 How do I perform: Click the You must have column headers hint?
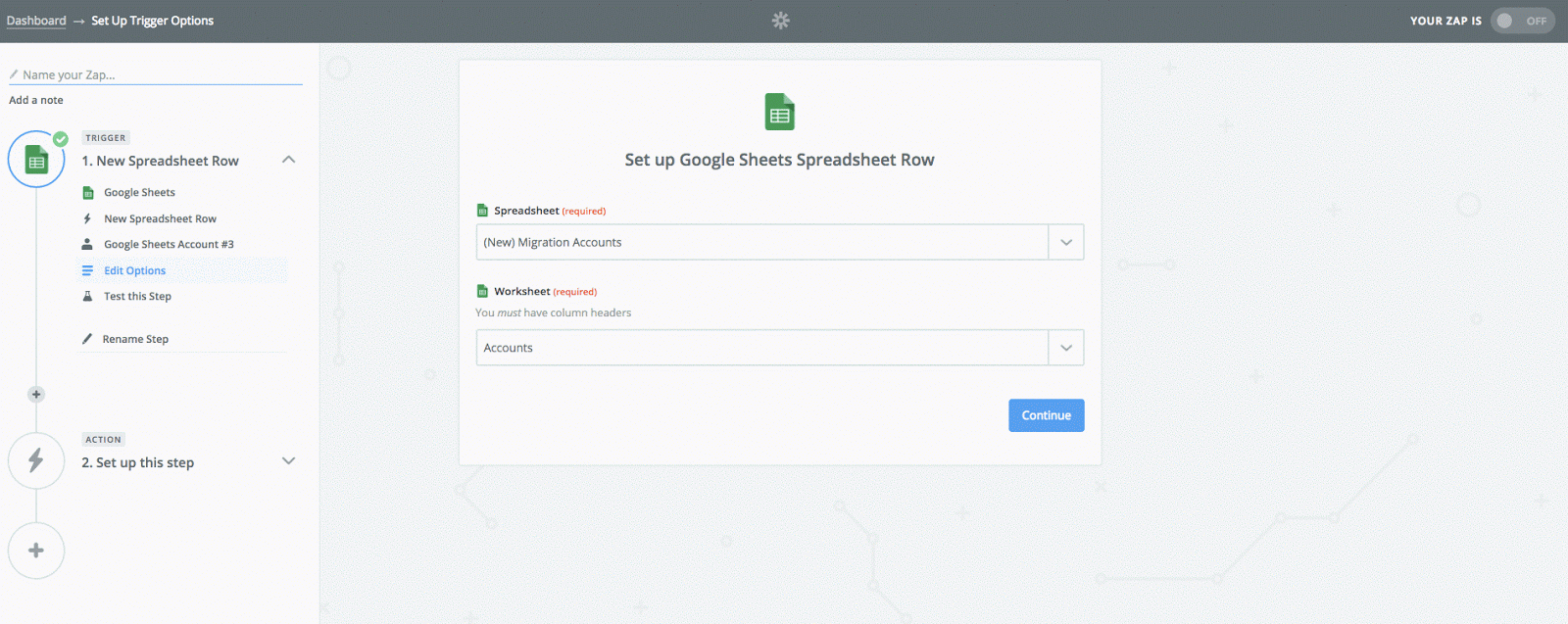pyautogui.click(x=553, y=312)
